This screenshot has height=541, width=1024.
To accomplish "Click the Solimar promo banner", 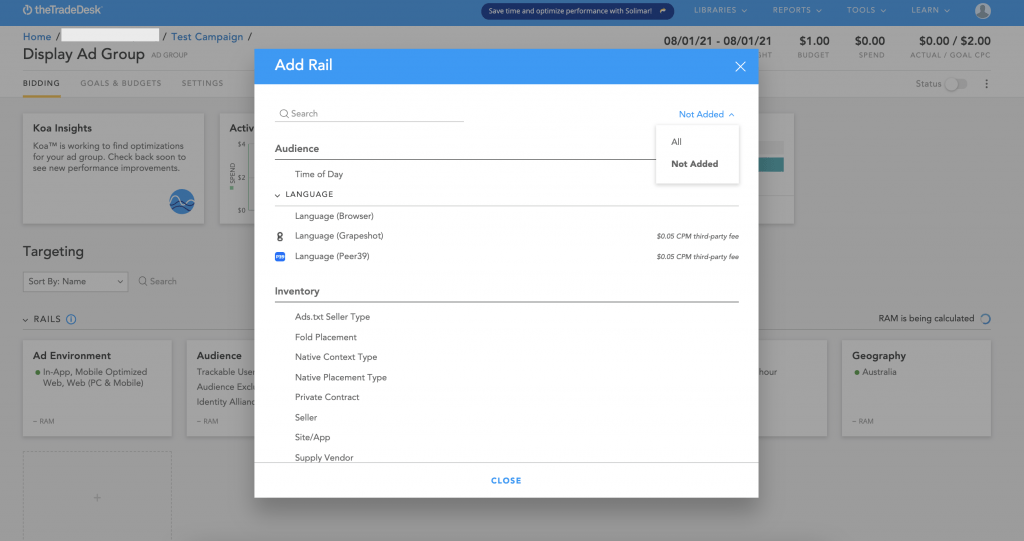I will click(x=577, y=11).
